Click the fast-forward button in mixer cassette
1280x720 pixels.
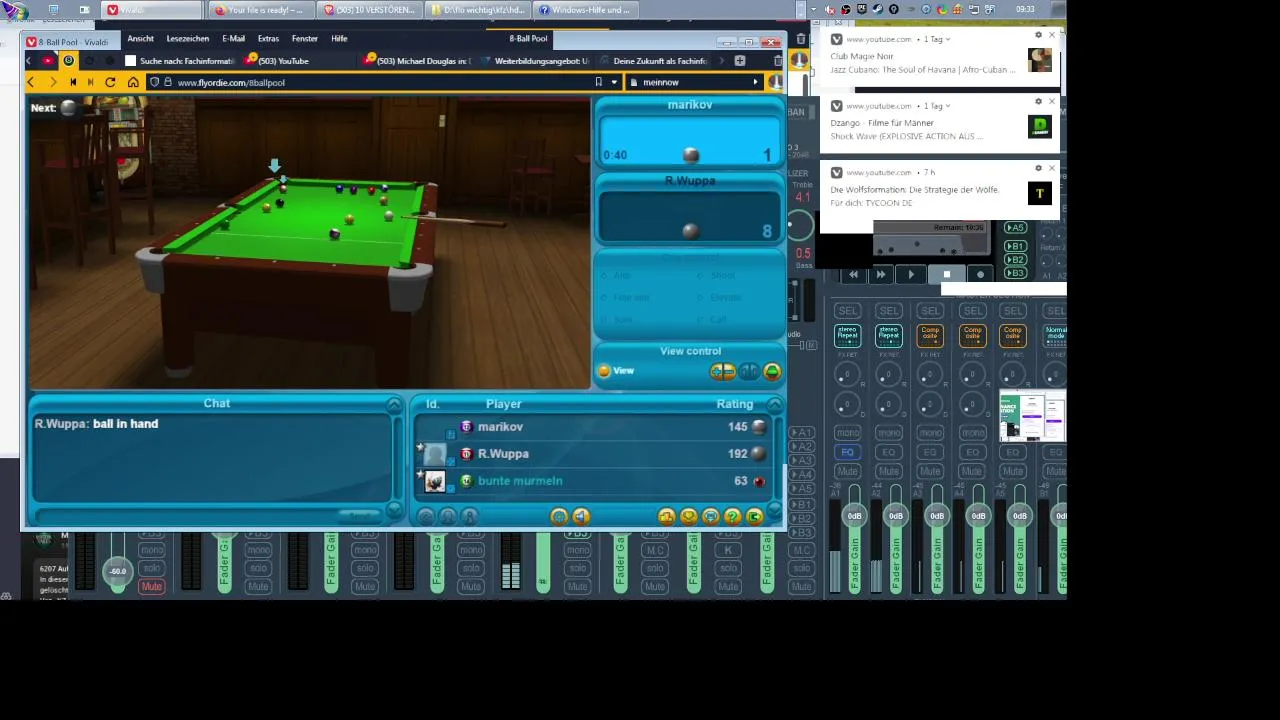880,274
